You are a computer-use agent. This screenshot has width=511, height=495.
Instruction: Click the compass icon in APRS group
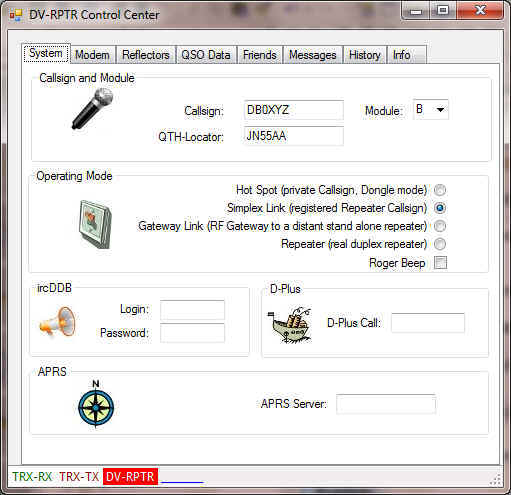coord(96,404)
